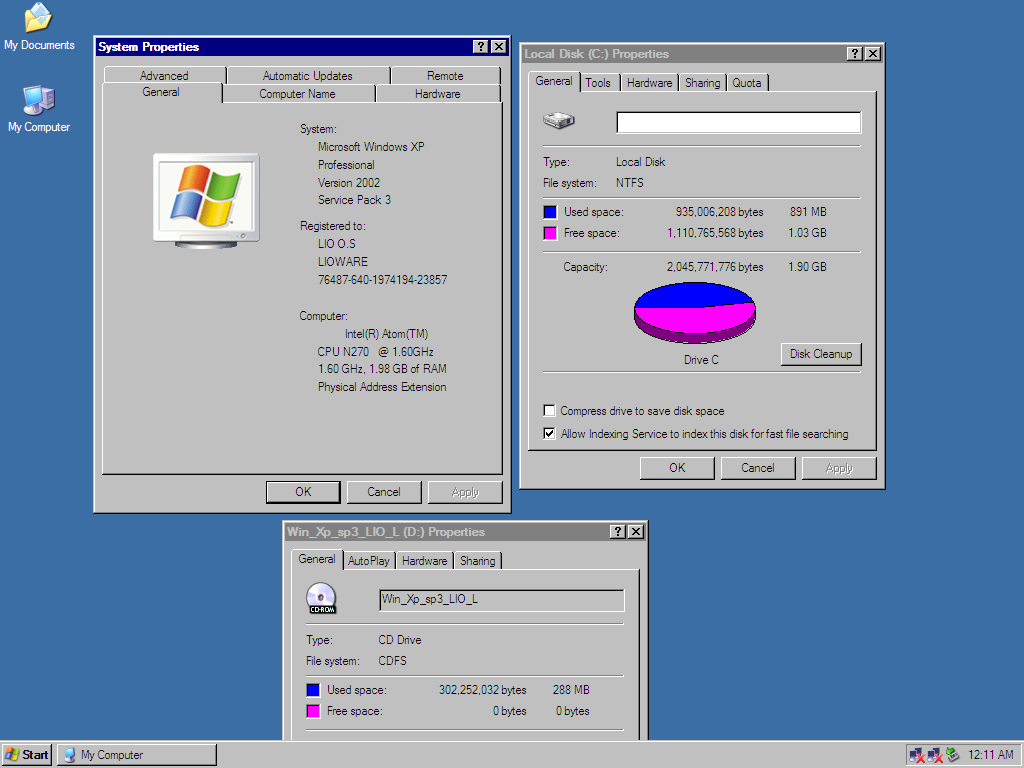This screenshot has width=1024, height=768.
Task: Switch to the Computer Name tab
Action: pyautogui.click(x=298, y=94)
